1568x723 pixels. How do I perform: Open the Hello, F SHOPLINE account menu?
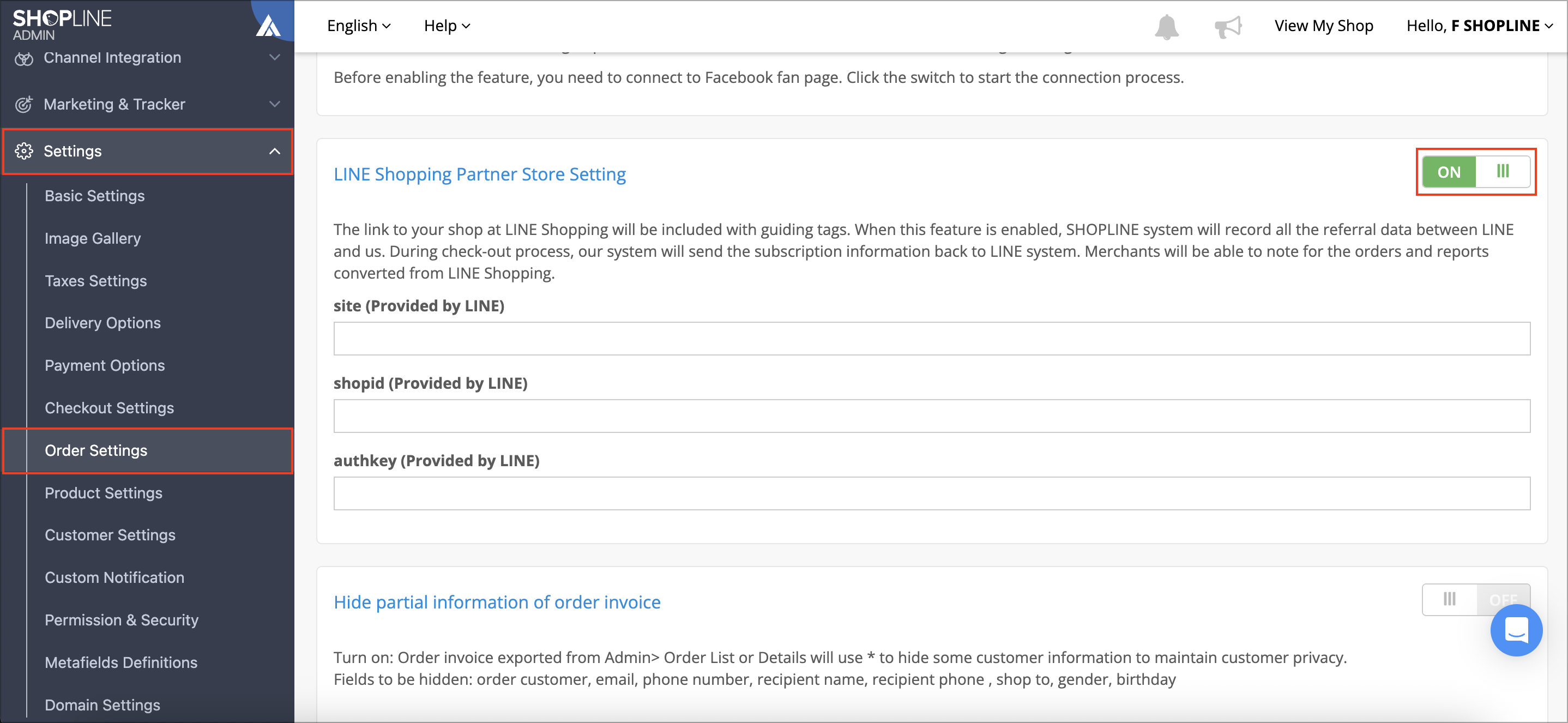1479,26
